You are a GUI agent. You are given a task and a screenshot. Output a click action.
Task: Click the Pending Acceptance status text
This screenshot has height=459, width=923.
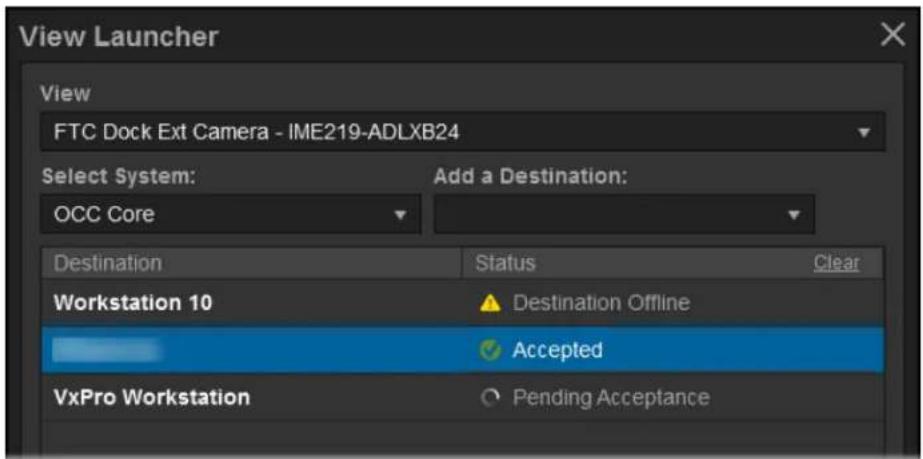(x=611, y=398)
